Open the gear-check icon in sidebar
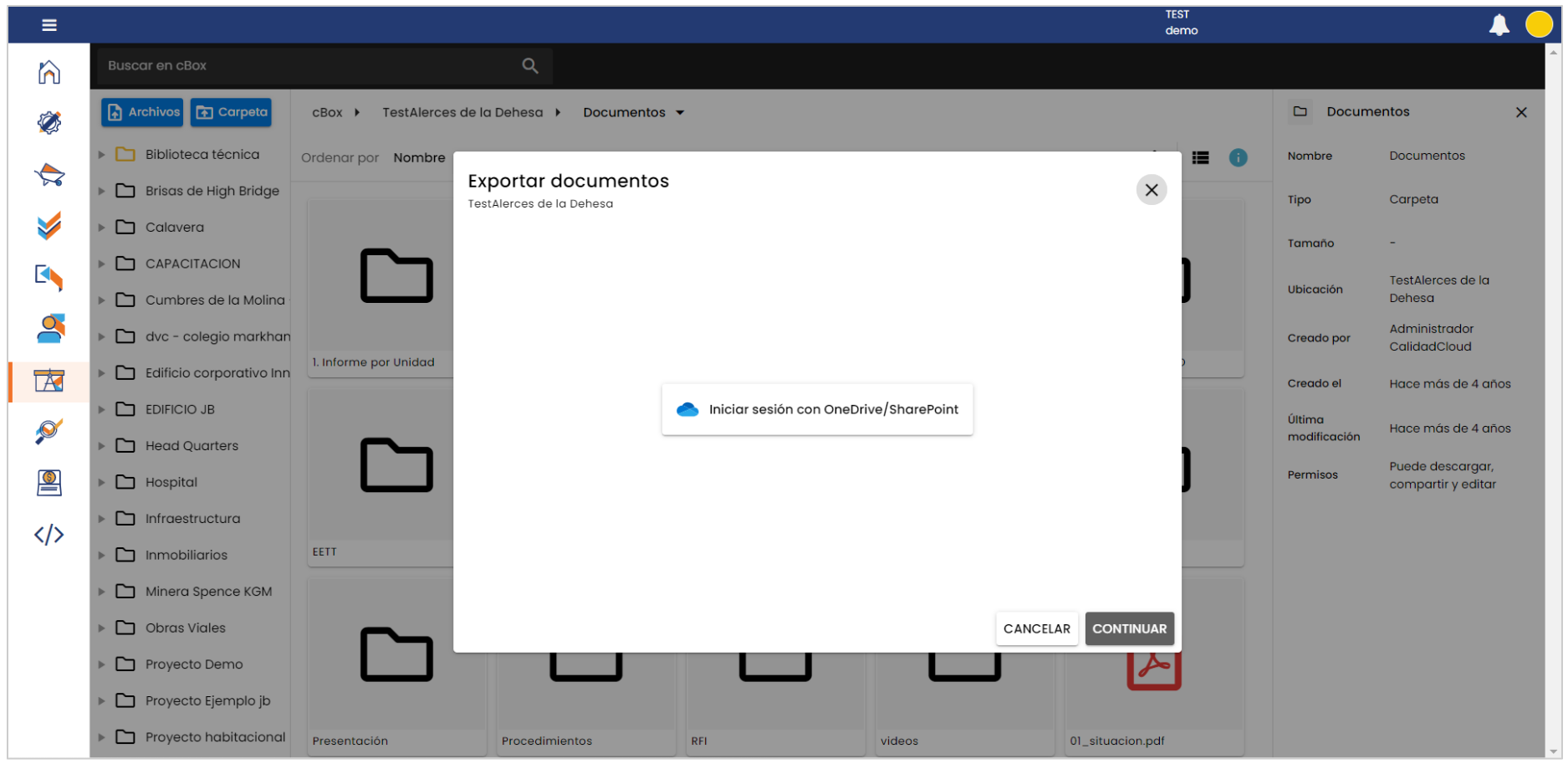This screenshot has height=764, width=1568. click(x=49, y=123)
